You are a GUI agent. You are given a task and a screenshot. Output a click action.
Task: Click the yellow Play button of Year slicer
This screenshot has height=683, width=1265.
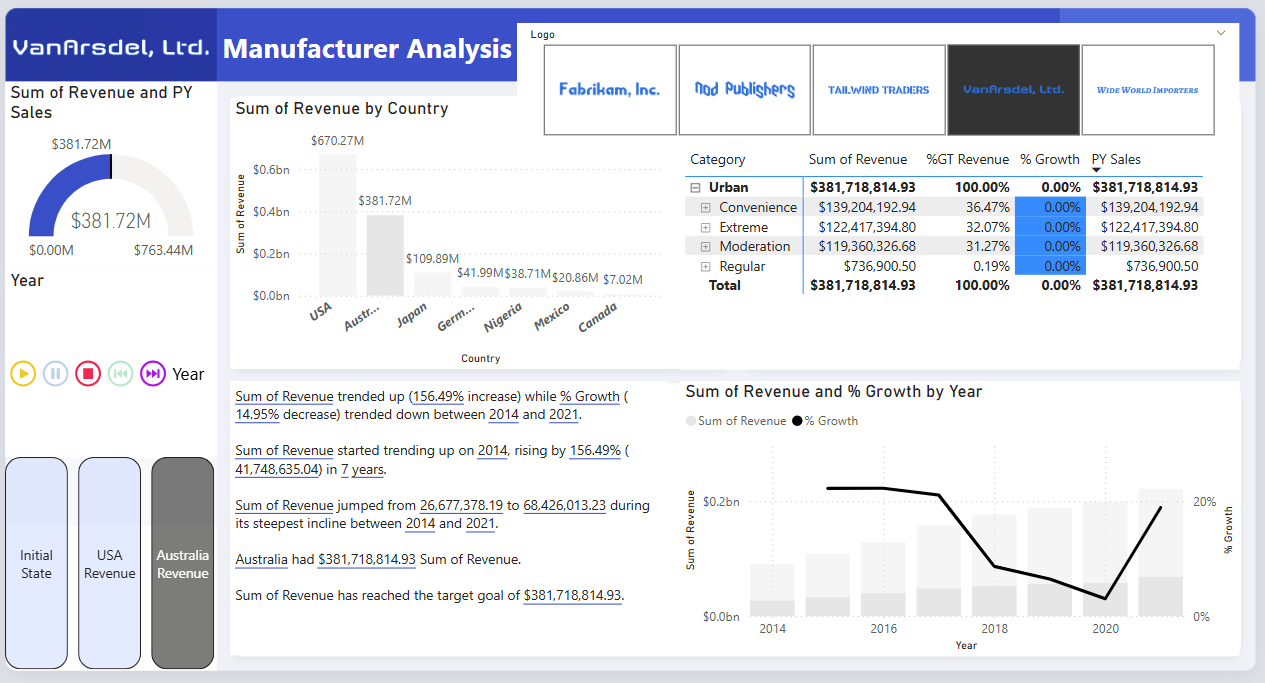click(23, 374)
